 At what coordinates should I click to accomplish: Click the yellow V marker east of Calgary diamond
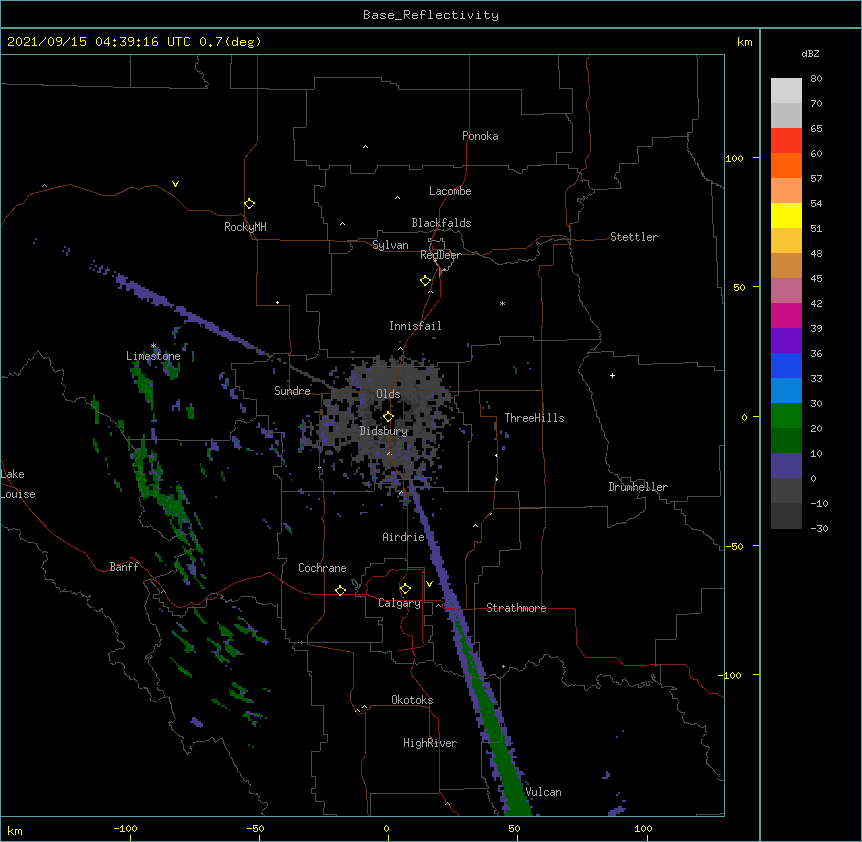tap(429, 584)
